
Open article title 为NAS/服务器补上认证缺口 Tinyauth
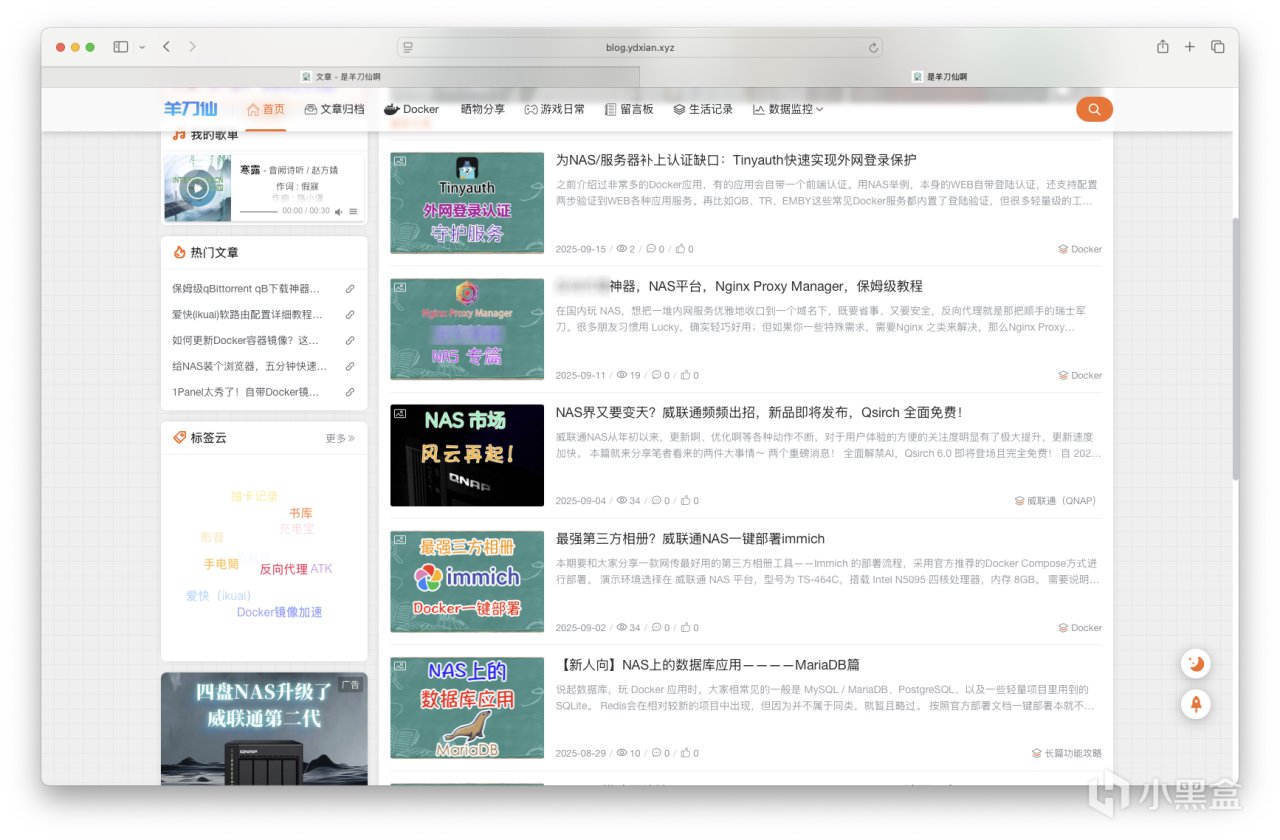[736, 160]
